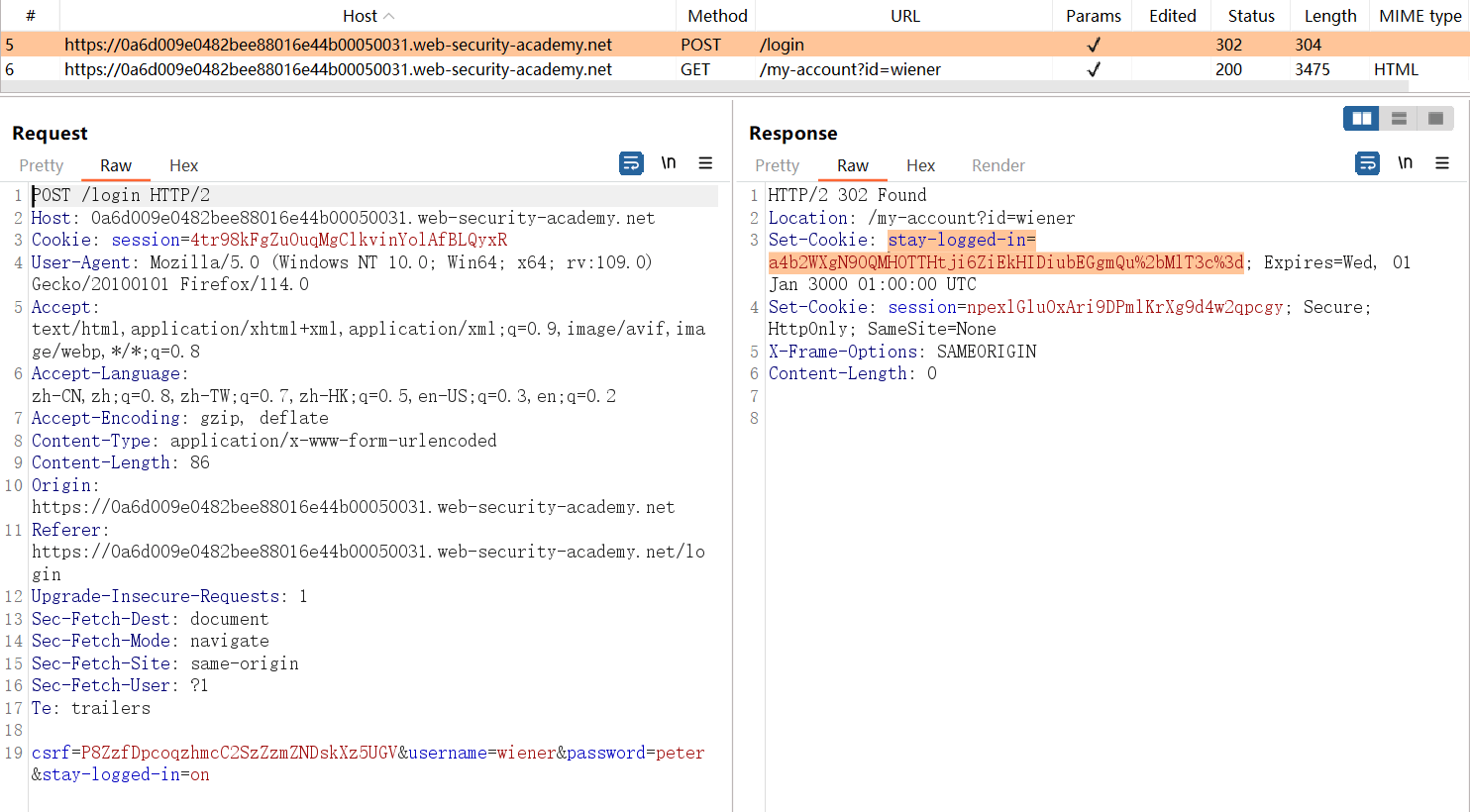Viewport: 1470px width, 812px height.
Task: Sort history by Method column header
Action: (x=717, y=16)
